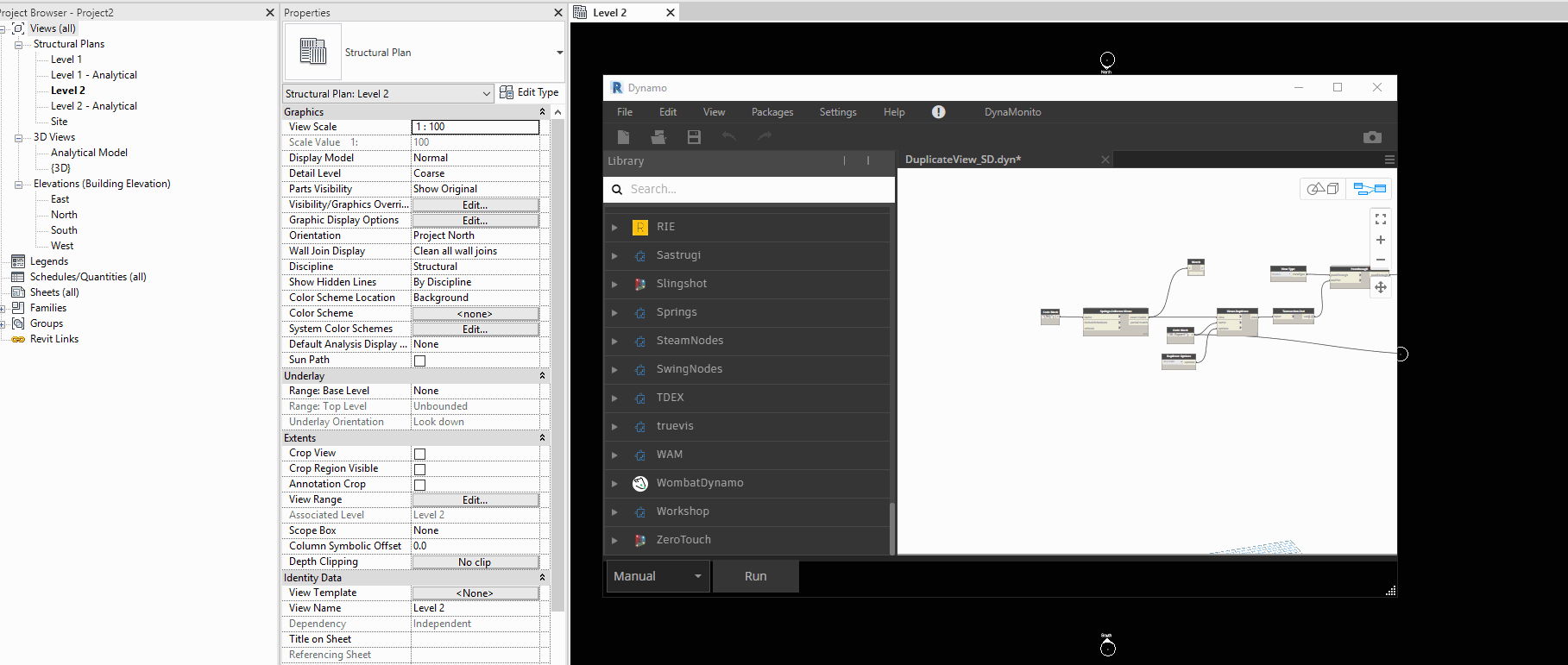Open the Dynamo File menu
Viewport: 1568px width, 665px height.
pyautogui.click(x=625, y=112)
